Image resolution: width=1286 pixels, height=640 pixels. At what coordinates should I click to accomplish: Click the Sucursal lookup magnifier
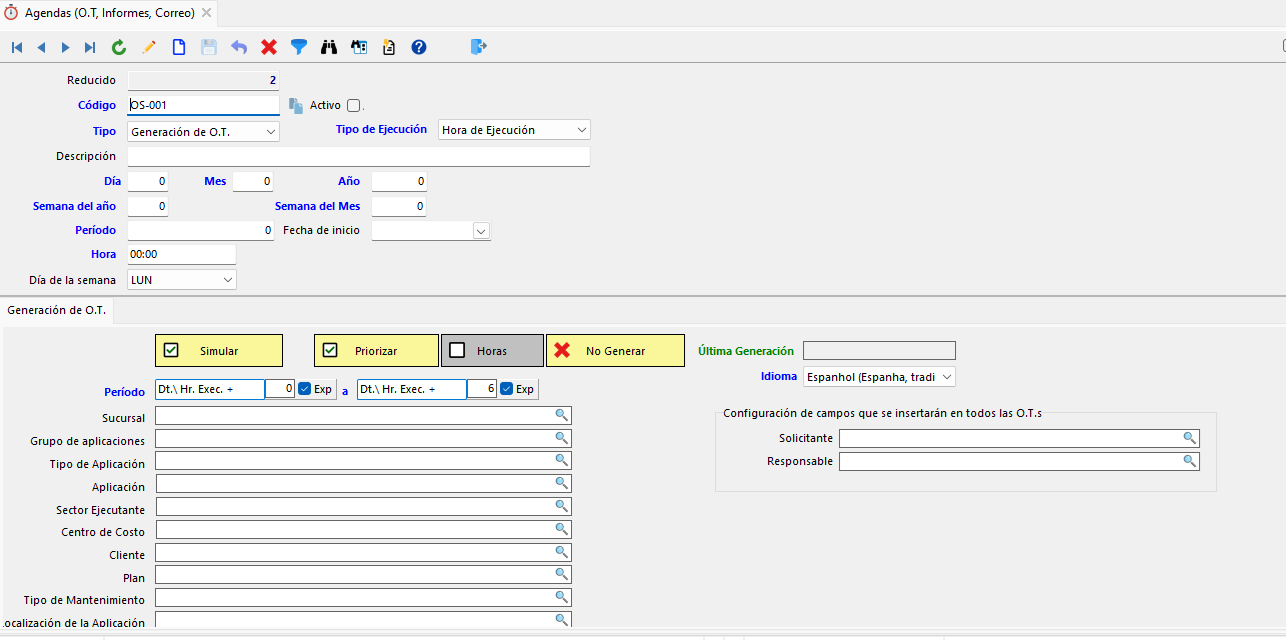tap(562, 416)
